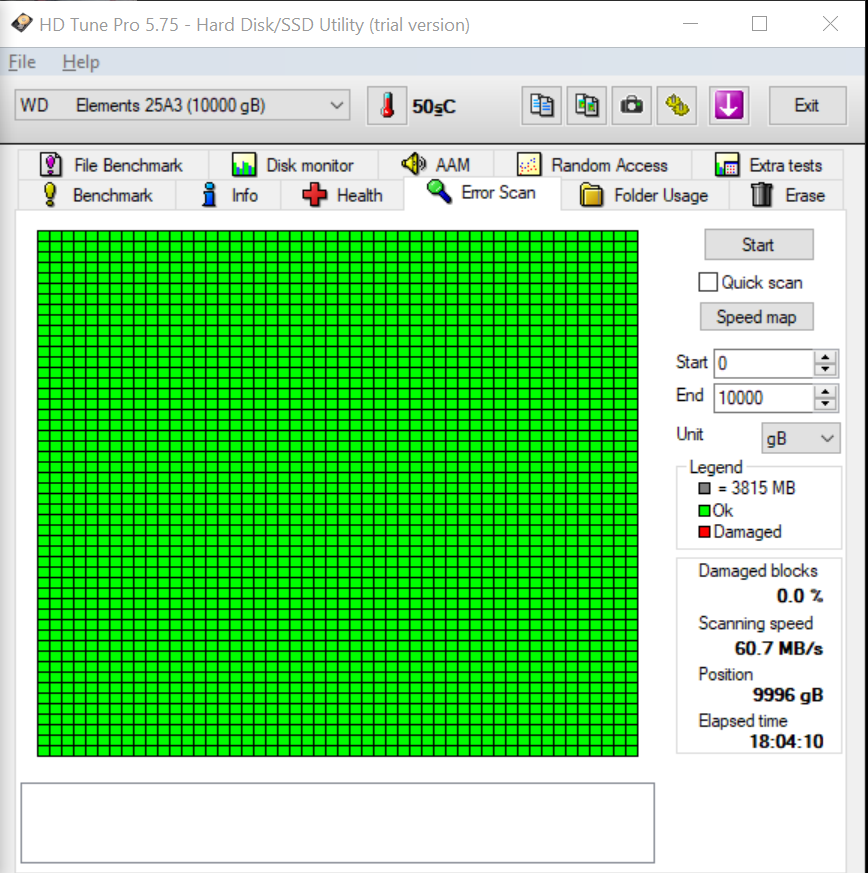Click into the End position field

coord(762,397)
